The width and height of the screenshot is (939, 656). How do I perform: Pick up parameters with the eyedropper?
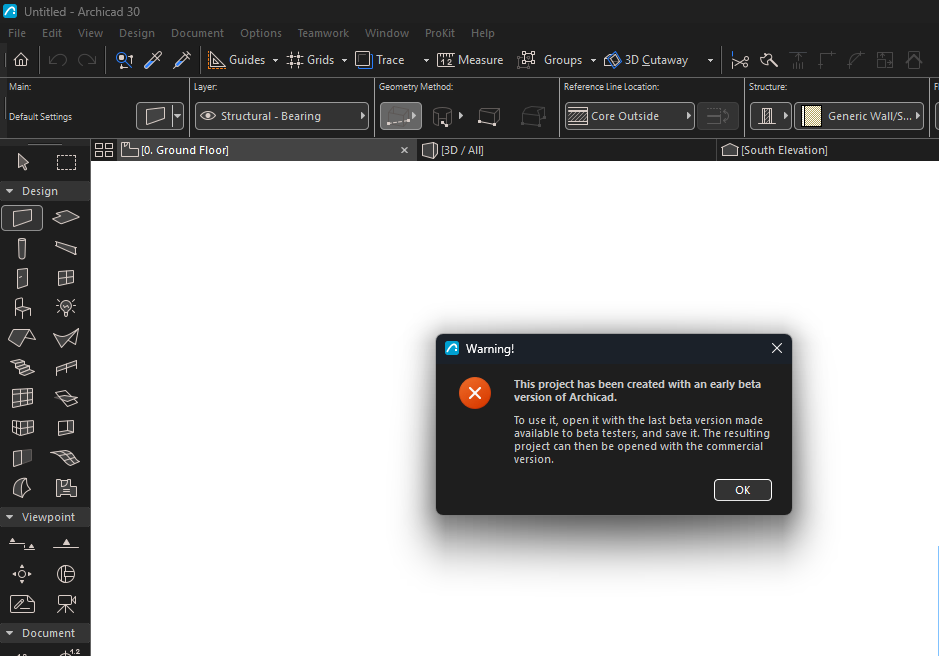(153, 60)
